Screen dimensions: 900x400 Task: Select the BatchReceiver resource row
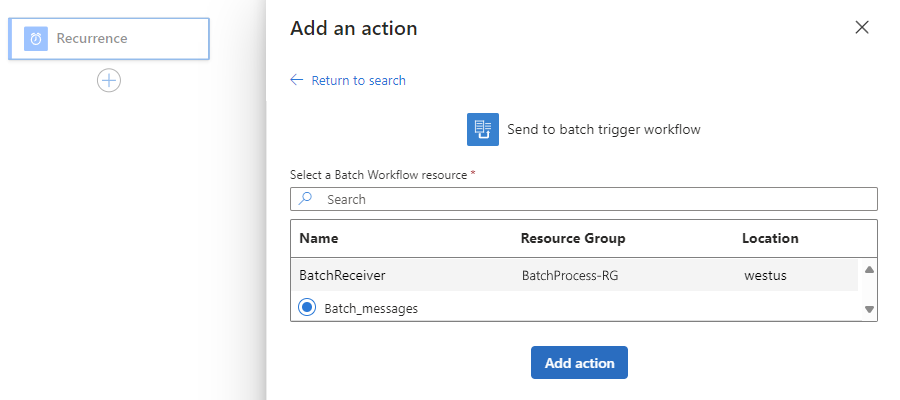tap(342, 274)
